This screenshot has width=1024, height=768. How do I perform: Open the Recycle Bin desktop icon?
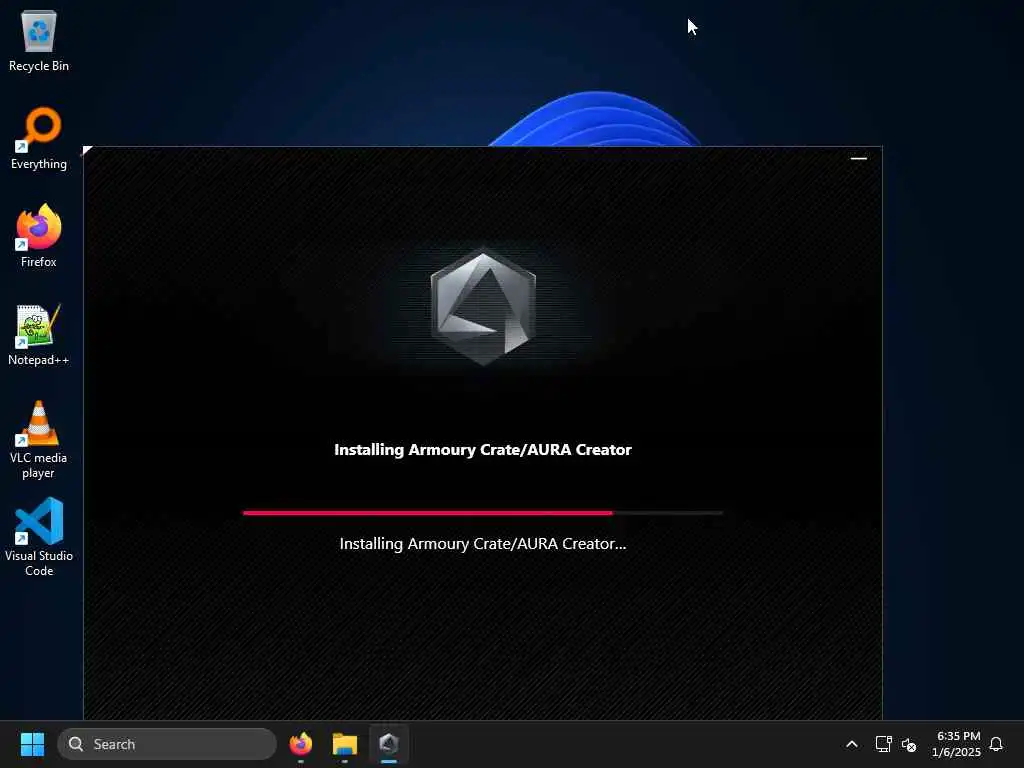click(39, 41)
